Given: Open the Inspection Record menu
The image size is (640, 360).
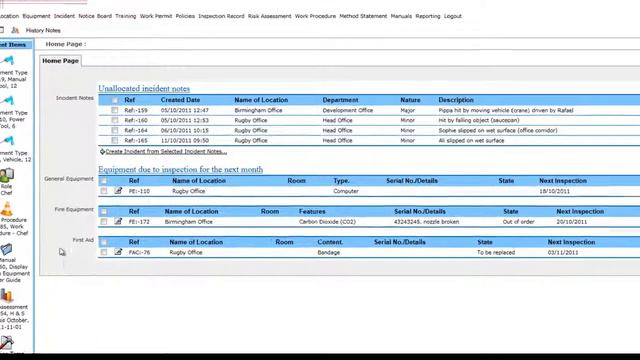Looking at the screenshot, I should (221, 16).
